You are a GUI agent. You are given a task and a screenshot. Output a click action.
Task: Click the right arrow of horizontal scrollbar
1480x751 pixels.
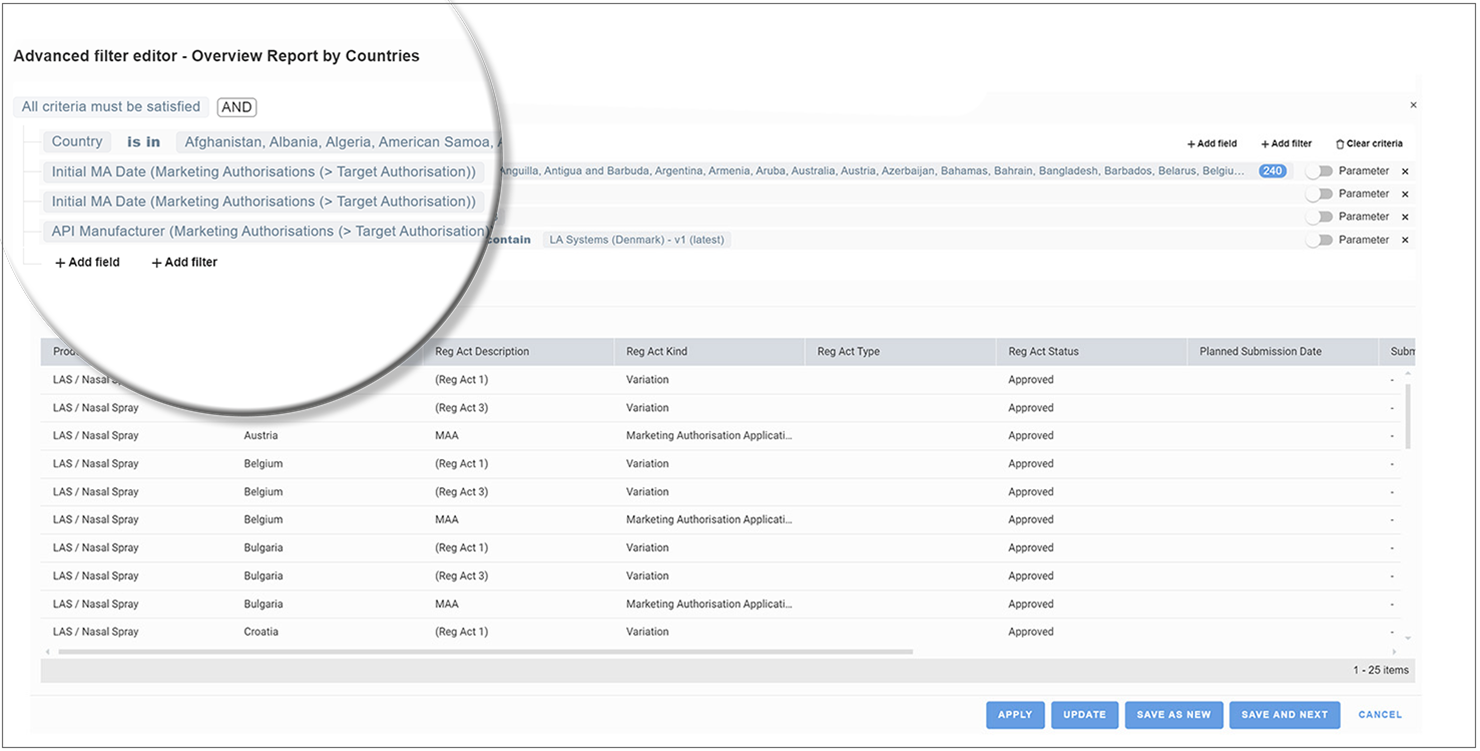point(1394,652)
